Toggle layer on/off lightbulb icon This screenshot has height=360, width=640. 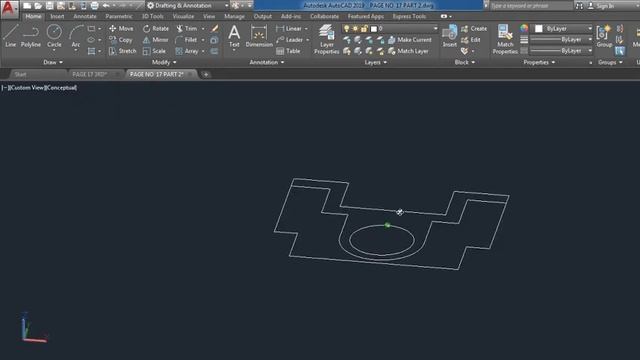click(x=347, y=29)
